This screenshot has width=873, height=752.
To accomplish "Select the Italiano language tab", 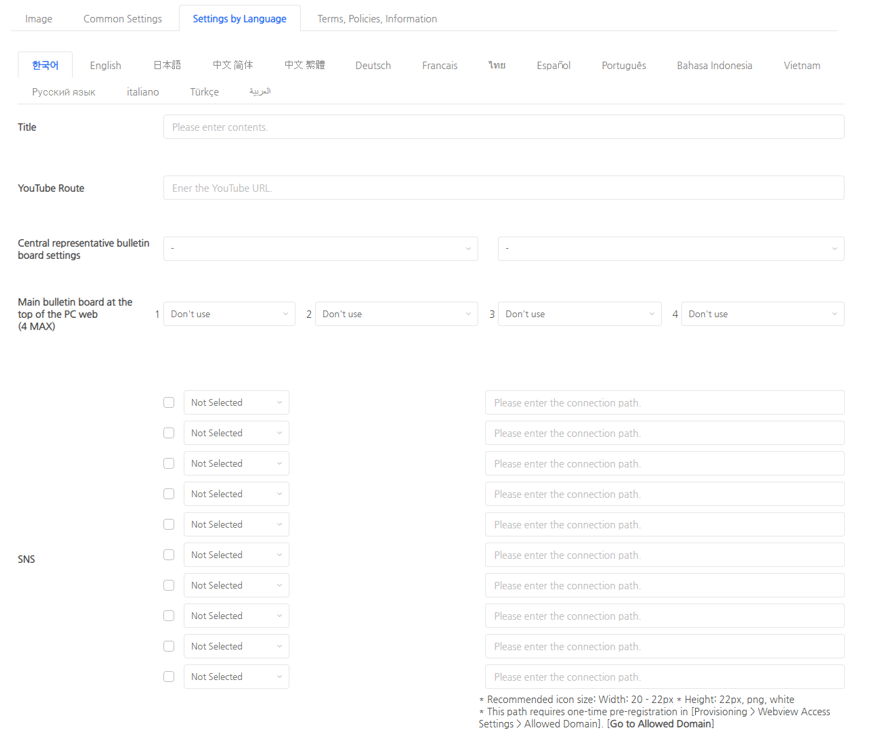I will tap(143, 92).
